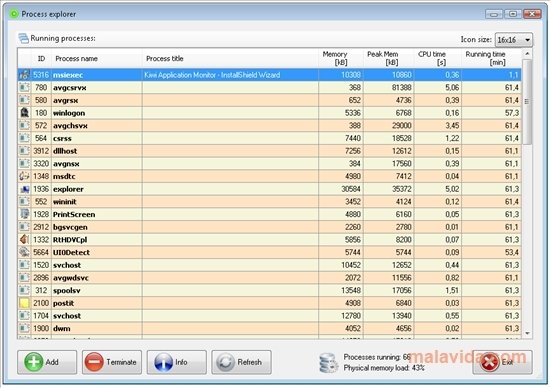The width and height of the screenshot is (550, 388).
Task: Click the UI0Detect running time 53,4
Action: click(512, 252)
